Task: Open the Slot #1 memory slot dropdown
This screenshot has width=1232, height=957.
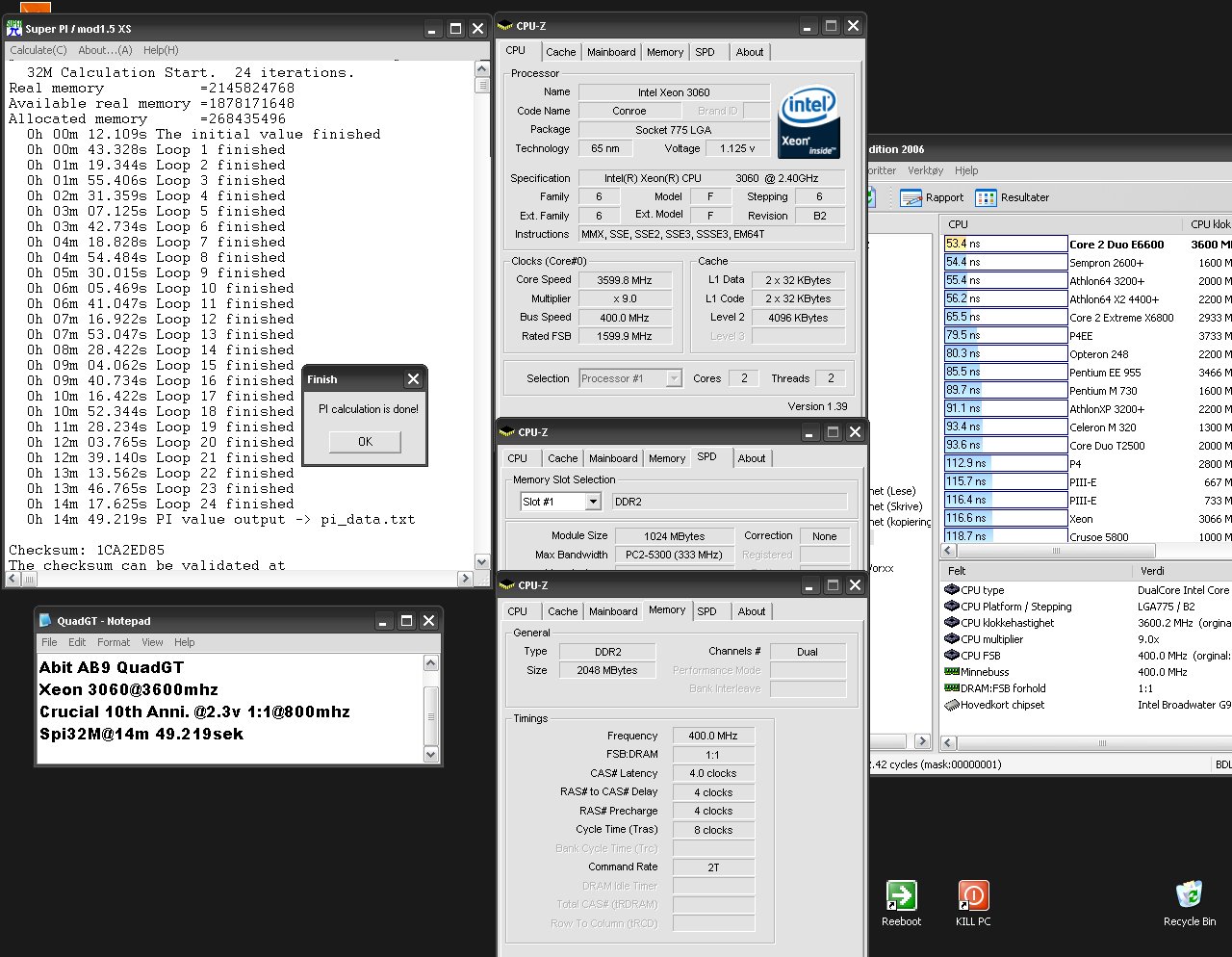Action: point(593,502)
